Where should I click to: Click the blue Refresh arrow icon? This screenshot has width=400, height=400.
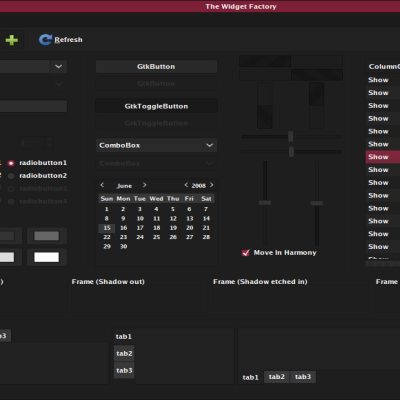pyautogui.click(x=45, y=40)
